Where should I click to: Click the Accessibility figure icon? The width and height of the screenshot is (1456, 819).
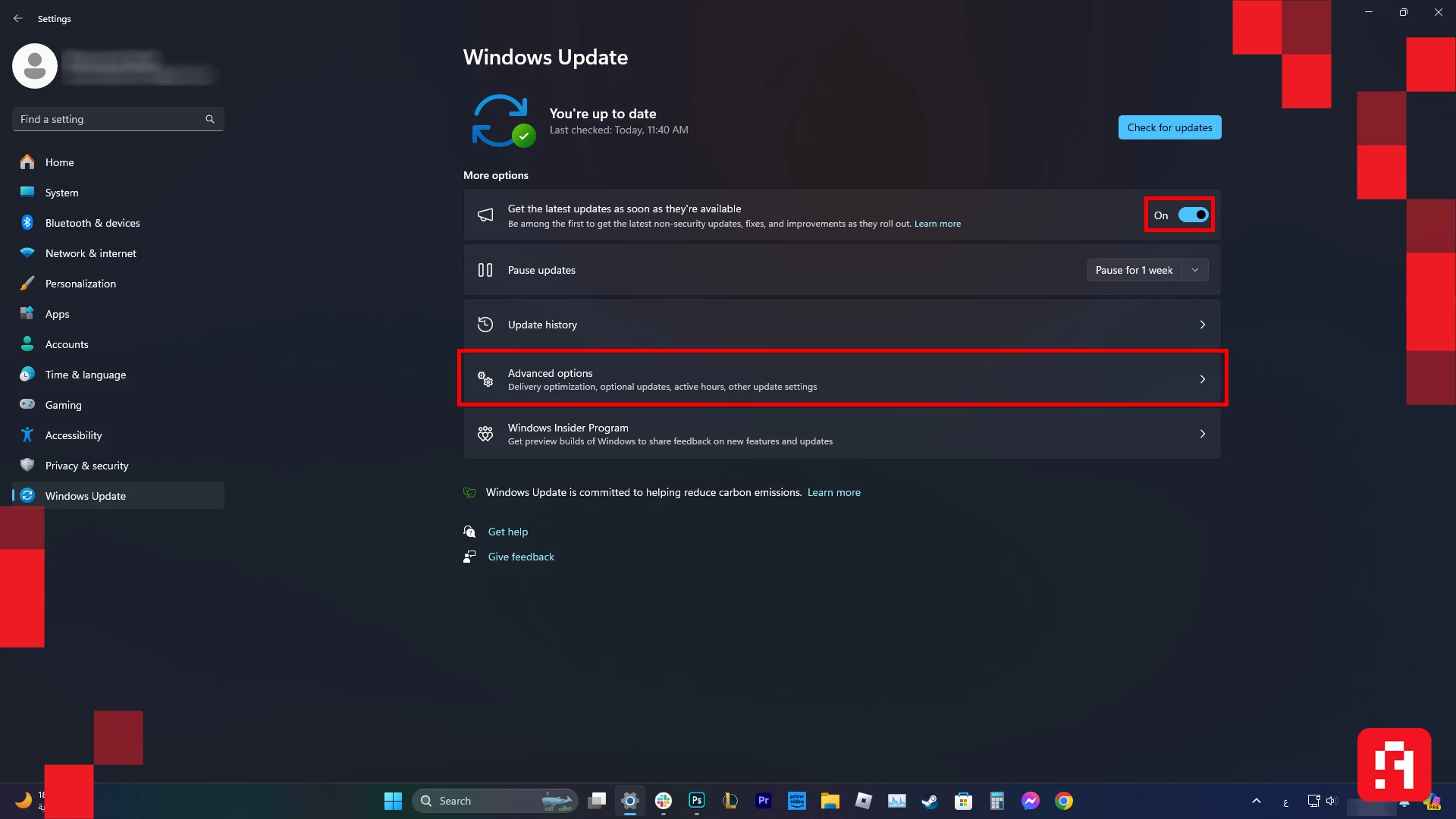(x=27, y=435)
